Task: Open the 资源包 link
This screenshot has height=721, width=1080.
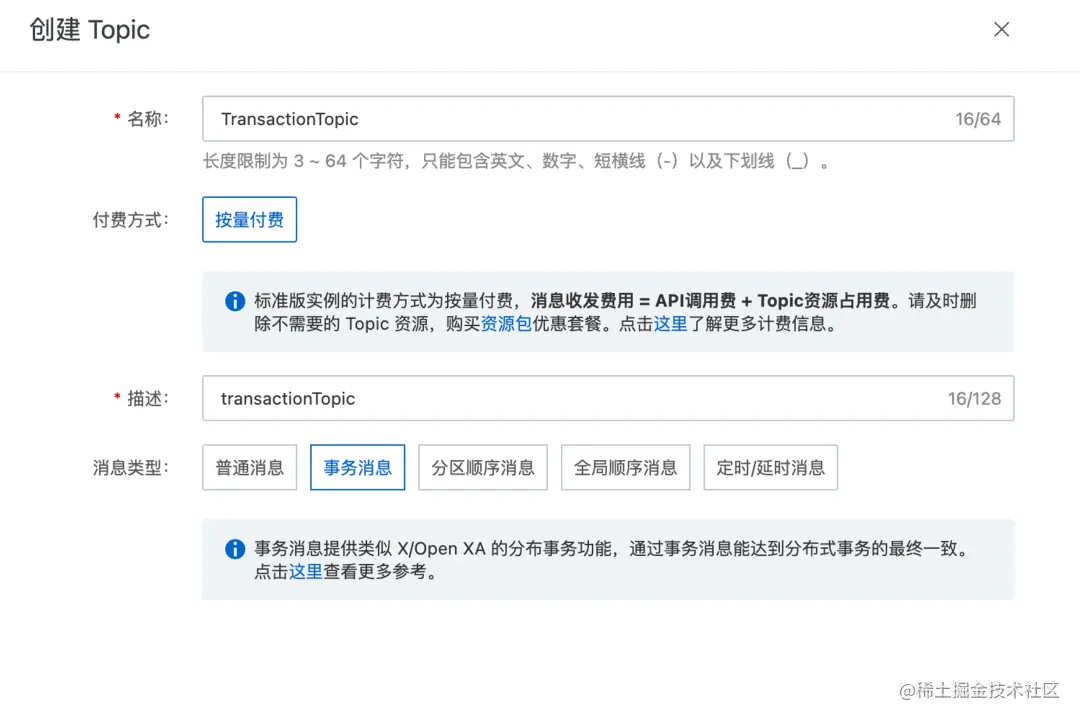Action: [x=506, y=324]
